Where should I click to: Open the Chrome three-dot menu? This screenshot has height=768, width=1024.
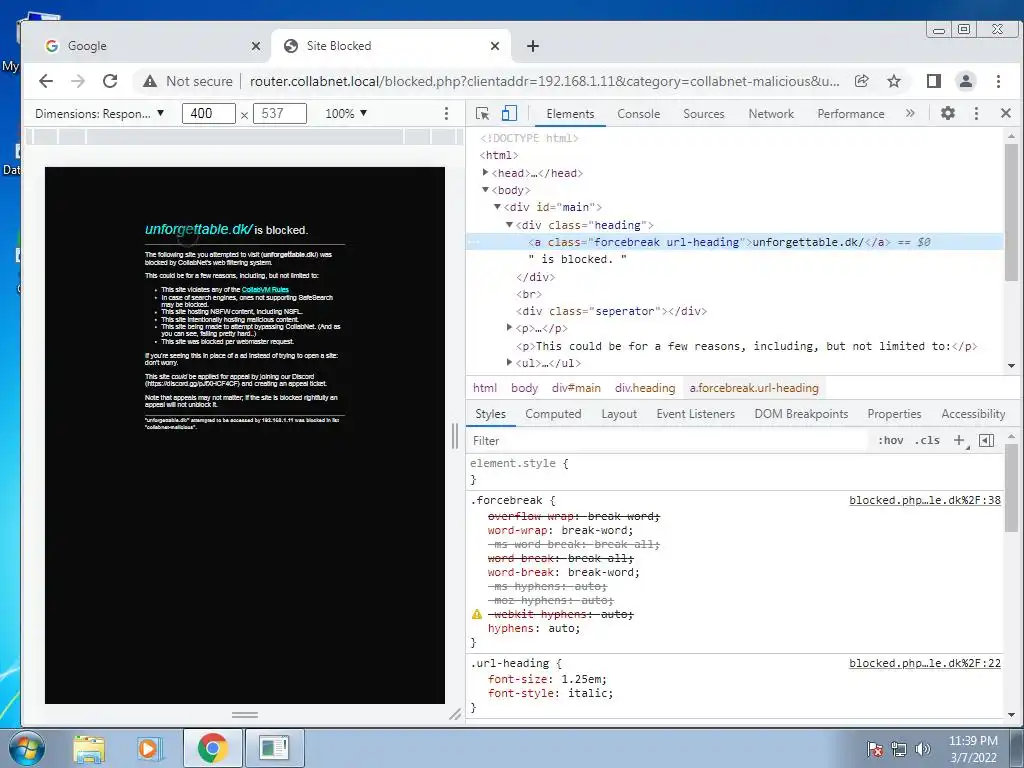point(998,81)
